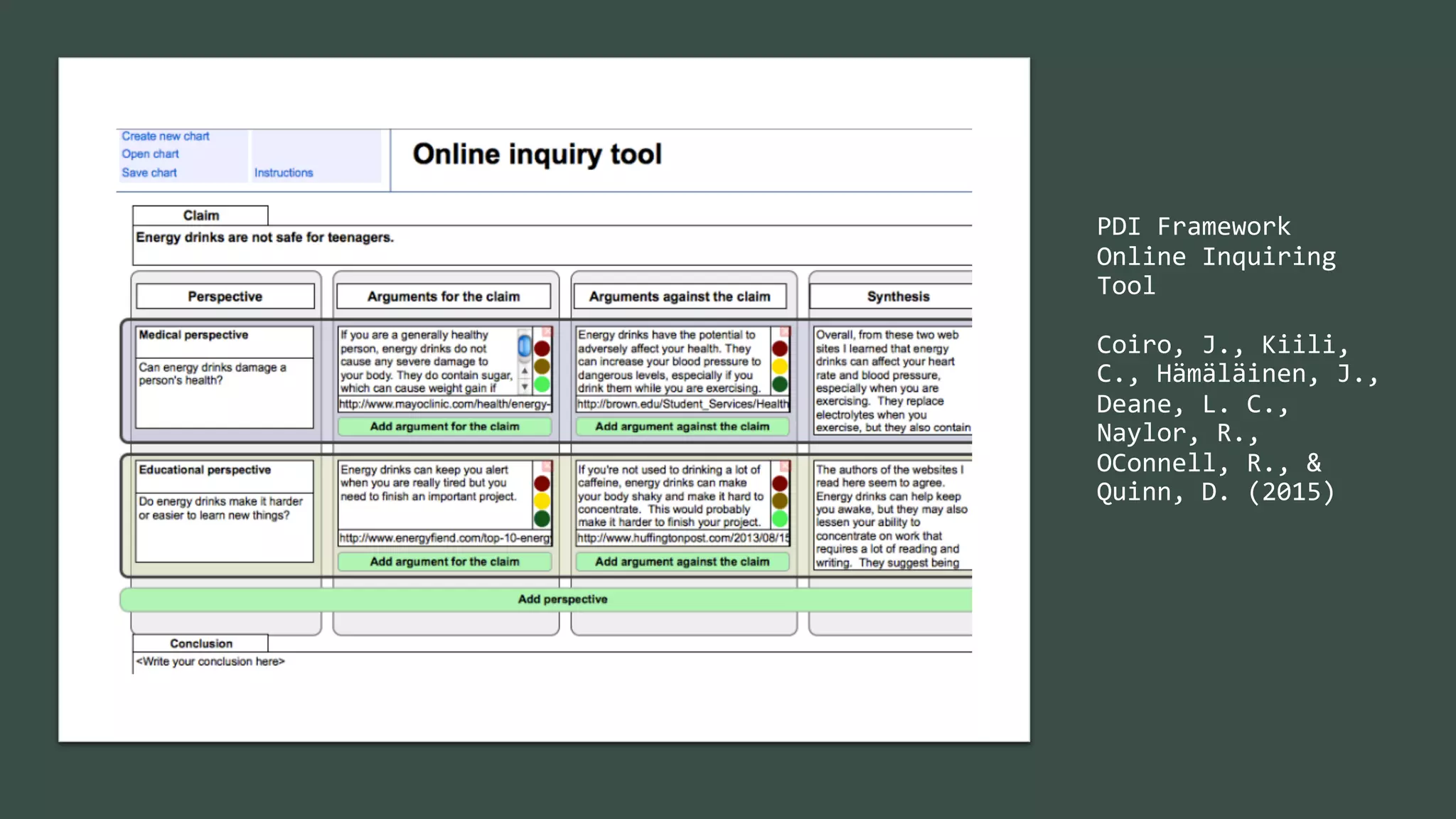Delete the Mayo Clinic argument with its X icon
Viewport: 1456px width, 819px height.
[x=547, y=332]
